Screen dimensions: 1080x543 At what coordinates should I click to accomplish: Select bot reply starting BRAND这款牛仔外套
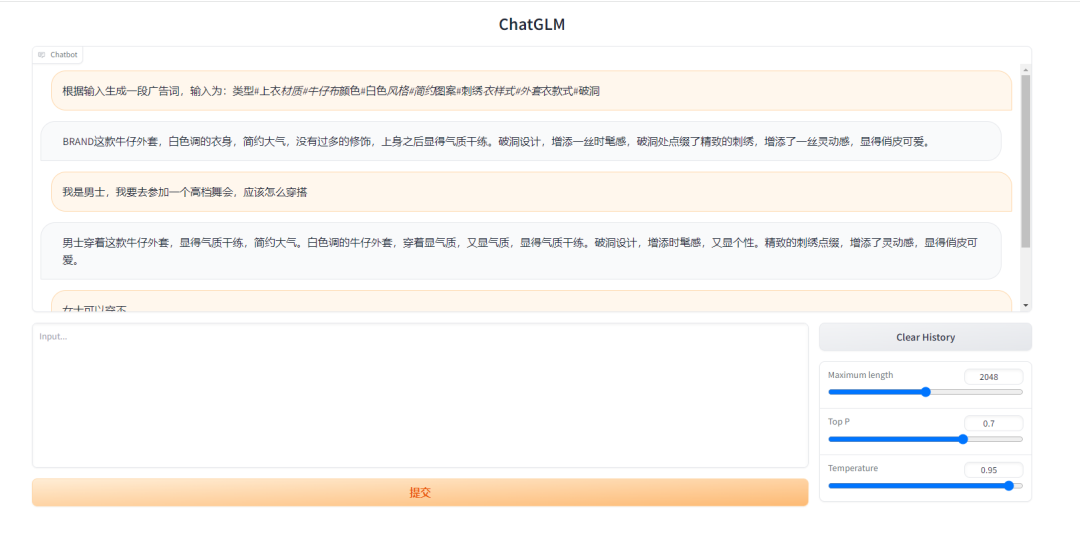coord(521,141)
